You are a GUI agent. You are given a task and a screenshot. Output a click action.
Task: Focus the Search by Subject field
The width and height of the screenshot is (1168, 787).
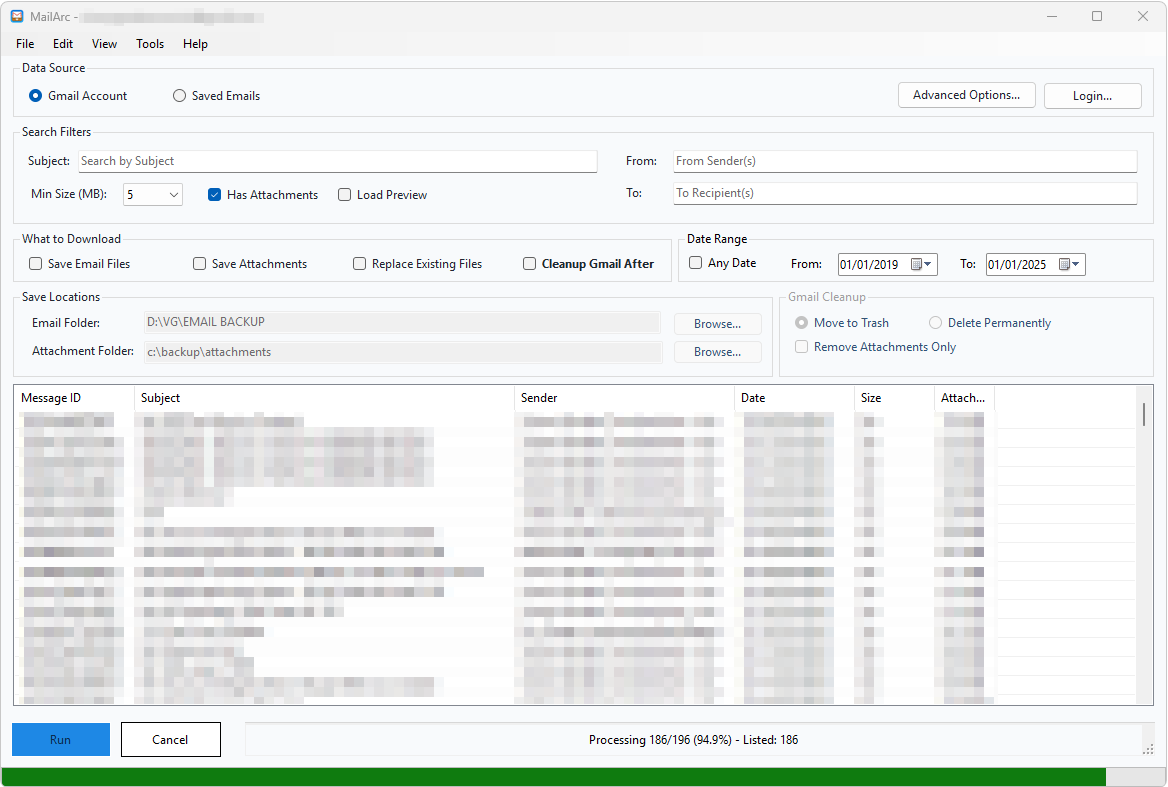[x=337, y=161]
